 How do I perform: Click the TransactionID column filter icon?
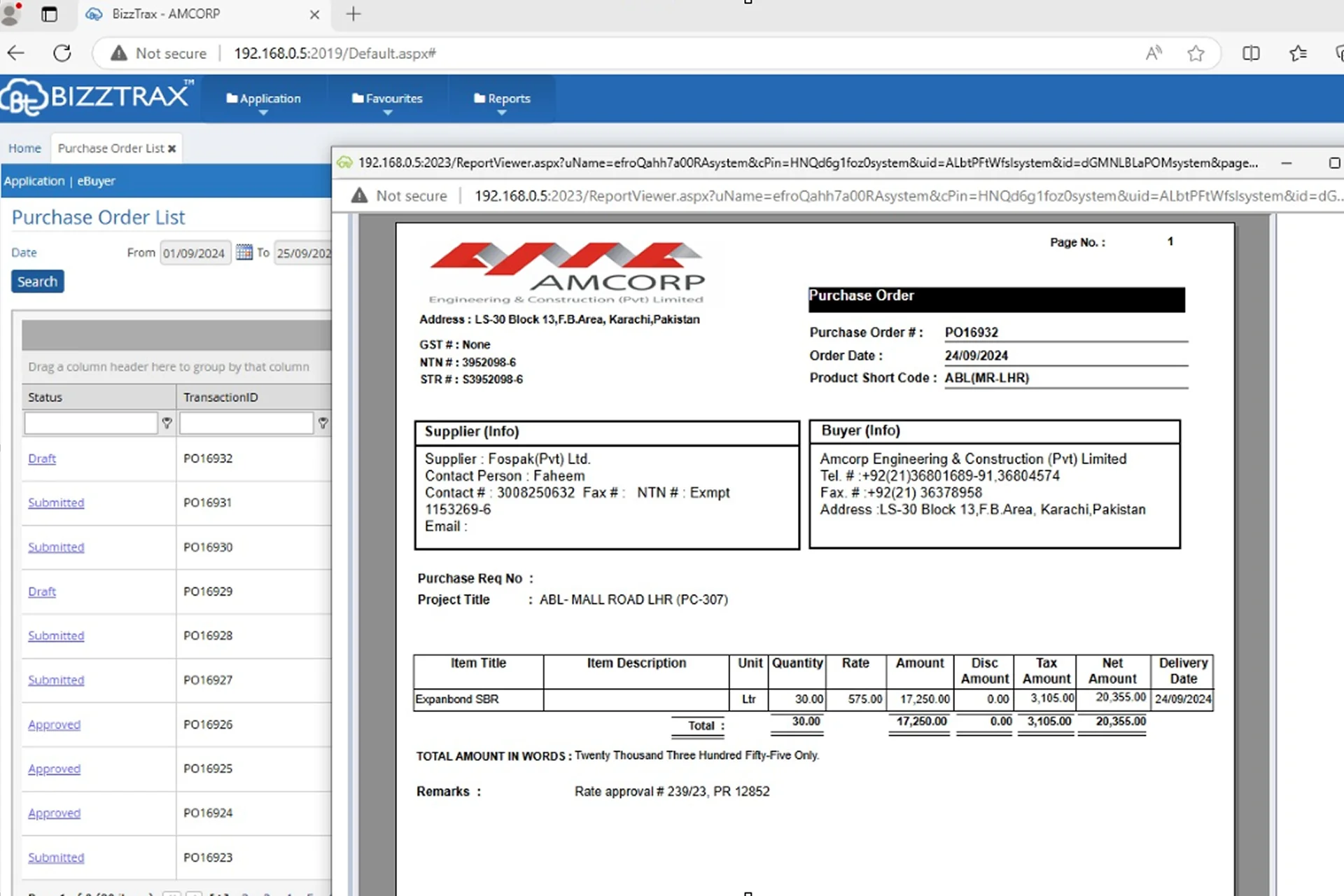[x=323, y=423]
